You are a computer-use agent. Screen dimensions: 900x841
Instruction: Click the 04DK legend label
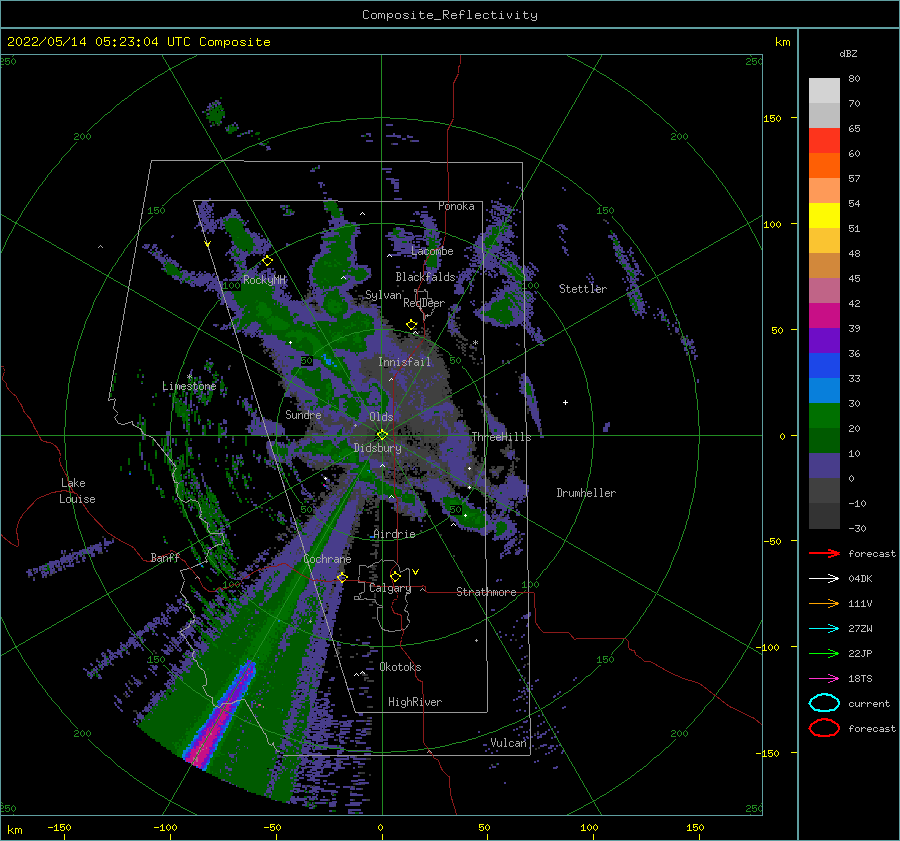point(860,579)
